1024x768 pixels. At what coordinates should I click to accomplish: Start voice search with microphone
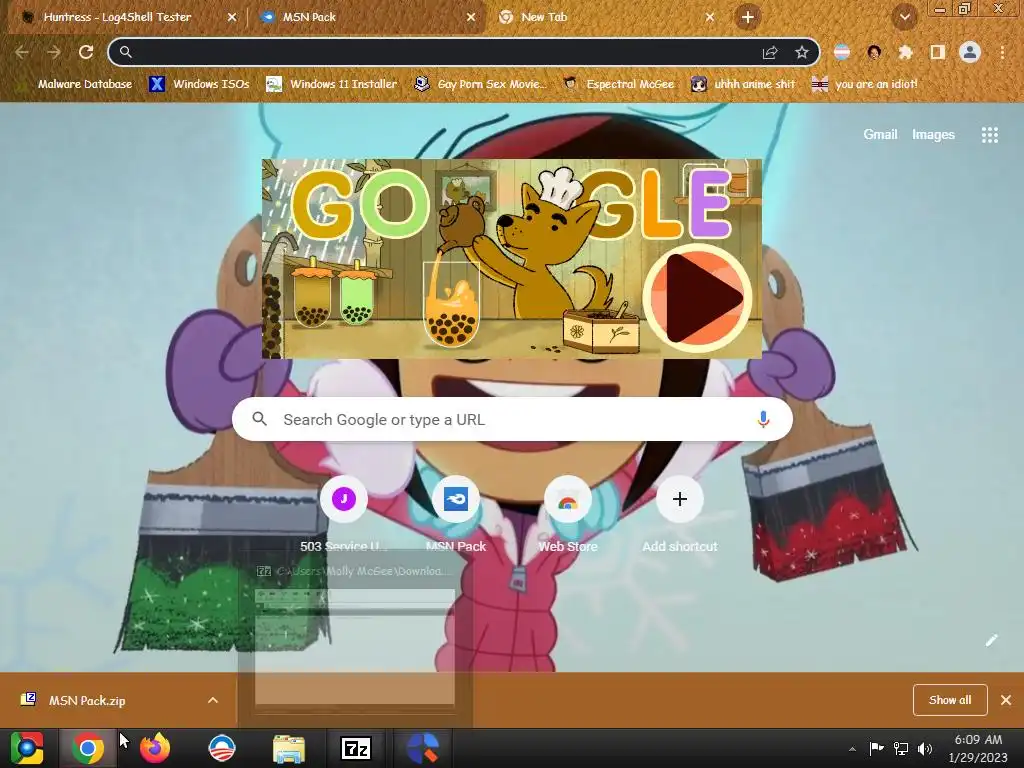pyautogui.click(x=763, y=419)
